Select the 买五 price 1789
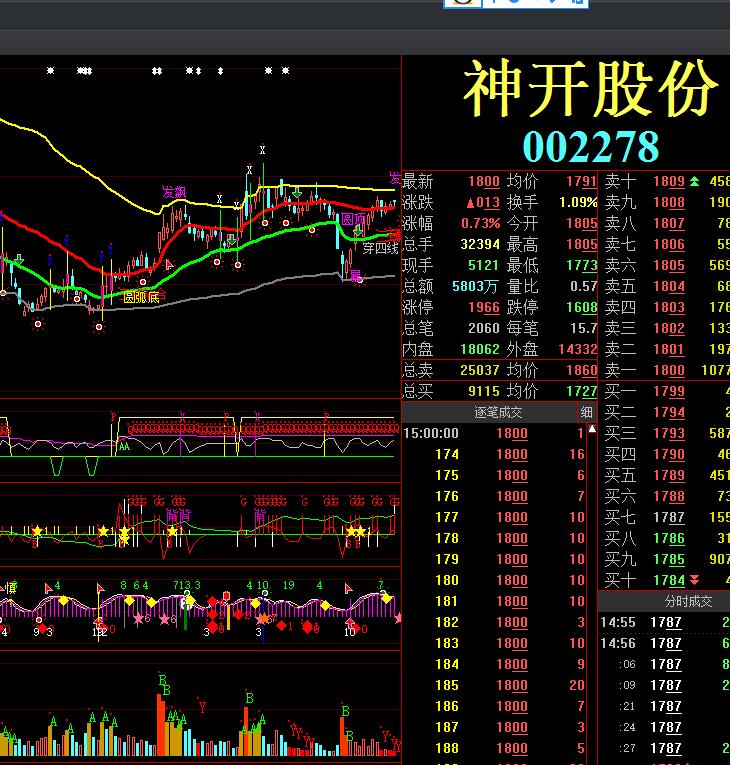Image resolution: width=730 pixels, height=765 pixels. [x=669, y=476]
